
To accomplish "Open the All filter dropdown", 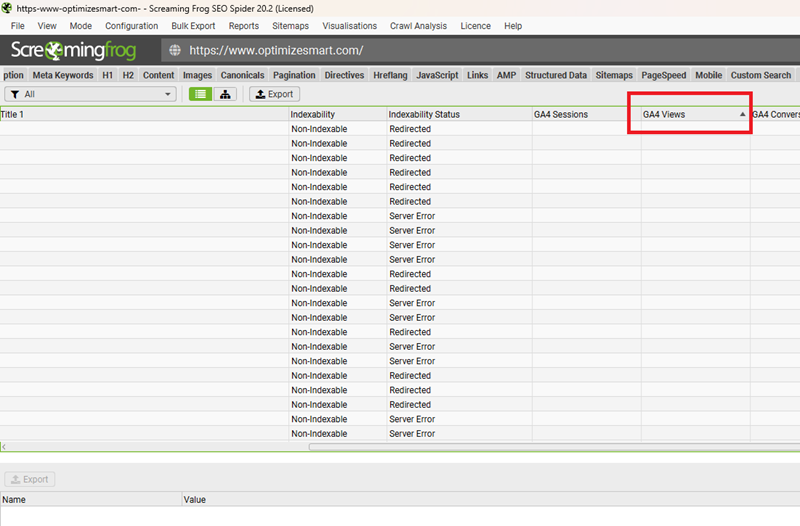I will [90, 94].
